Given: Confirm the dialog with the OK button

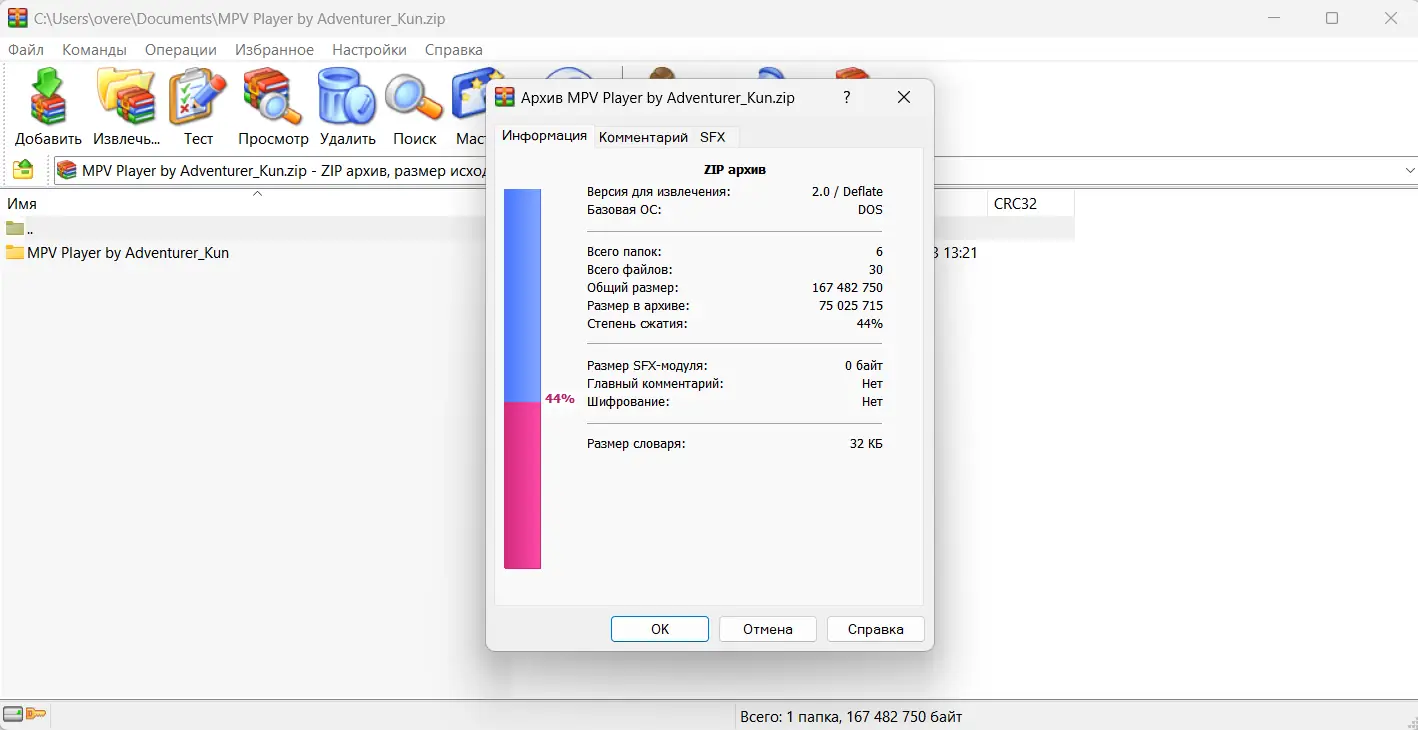Looking at the screenshot, I should point(660,629).
